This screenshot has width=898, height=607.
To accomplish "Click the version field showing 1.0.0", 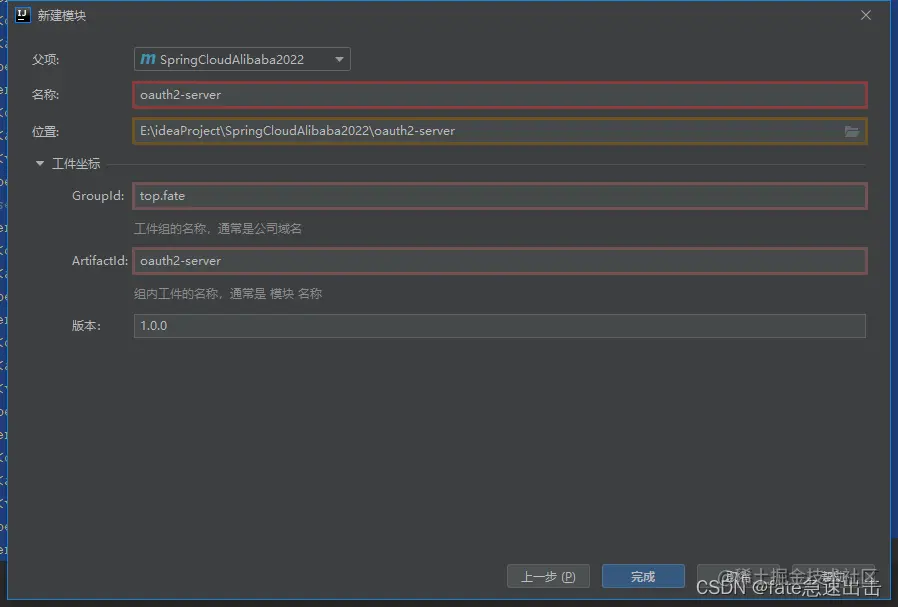I will (x=499, y=326).
